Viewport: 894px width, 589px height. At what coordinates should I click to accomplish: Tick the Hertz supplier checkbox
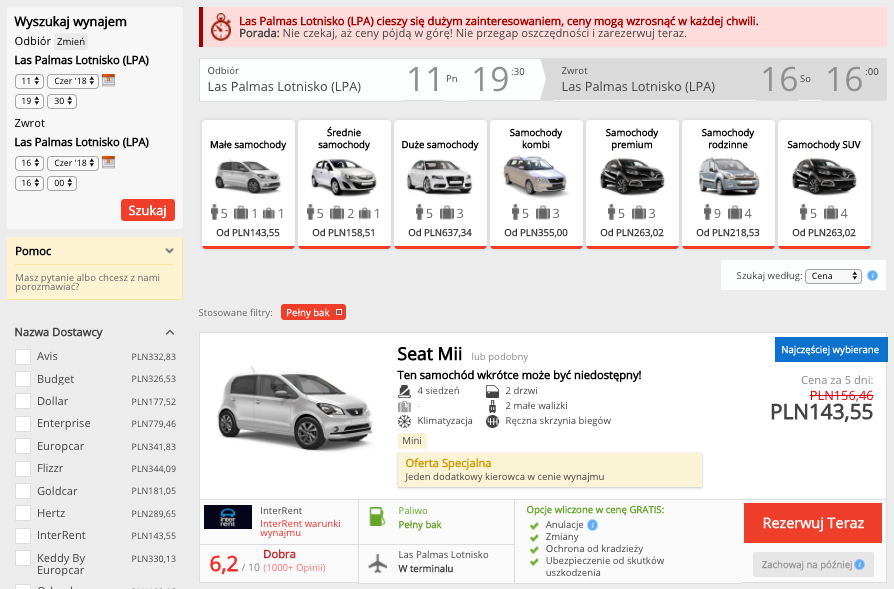click(x=23, y=513)
